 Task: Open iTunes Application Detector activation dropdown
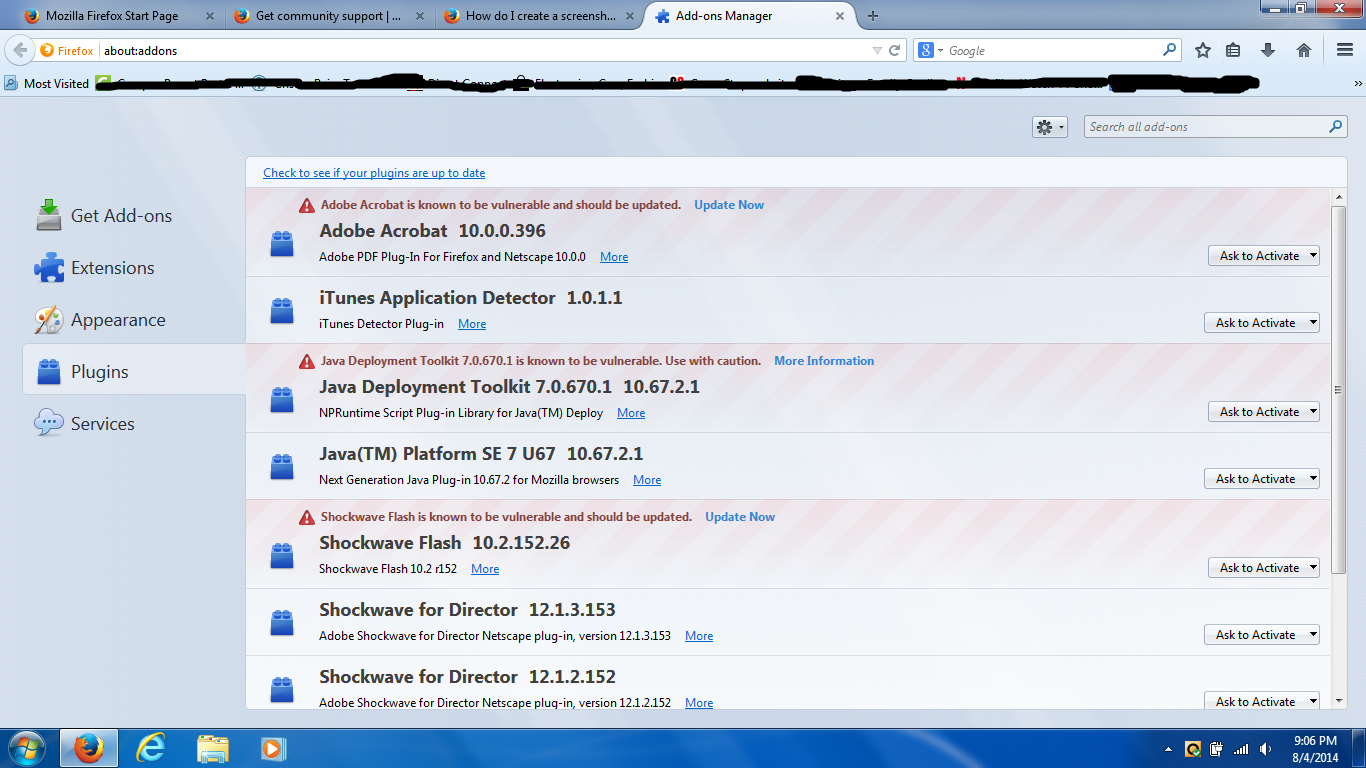(x=1262, y=323)
